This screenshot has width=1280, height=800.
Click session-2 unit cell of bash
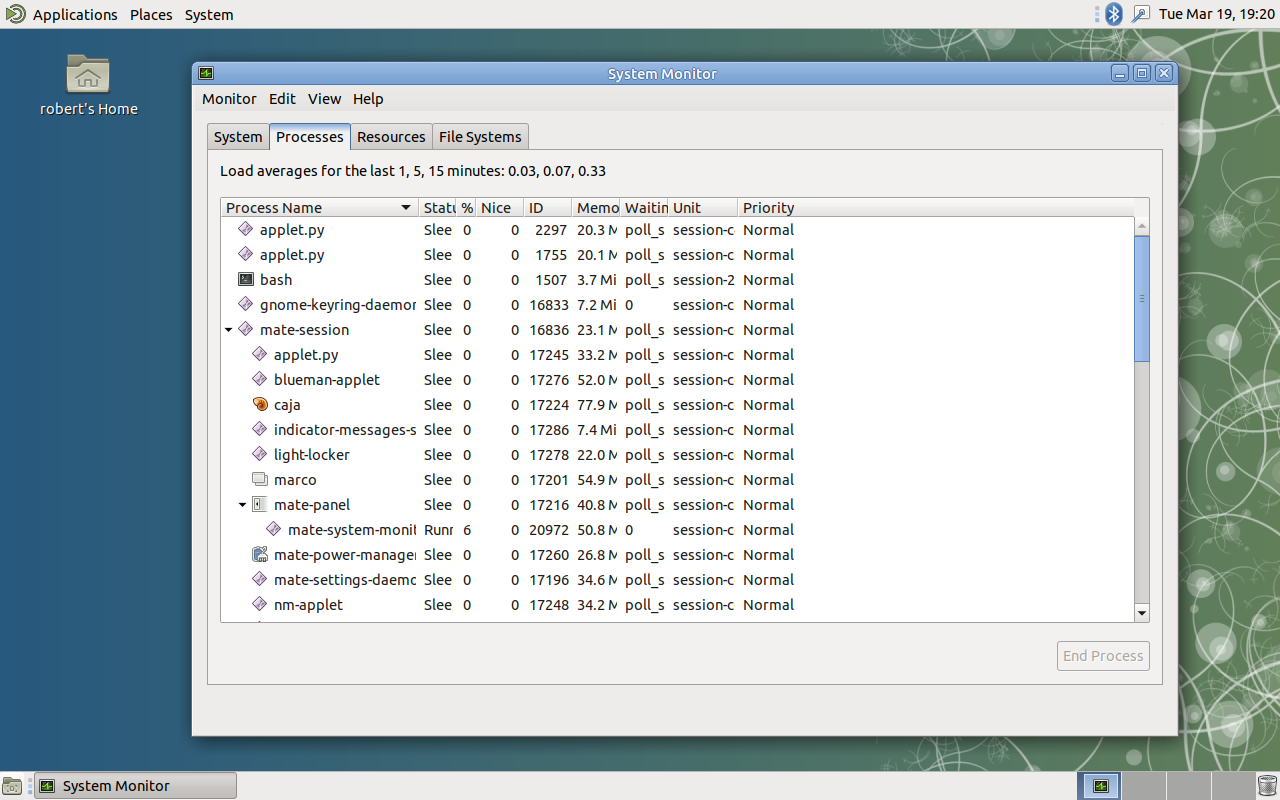[x=704, y=280]
